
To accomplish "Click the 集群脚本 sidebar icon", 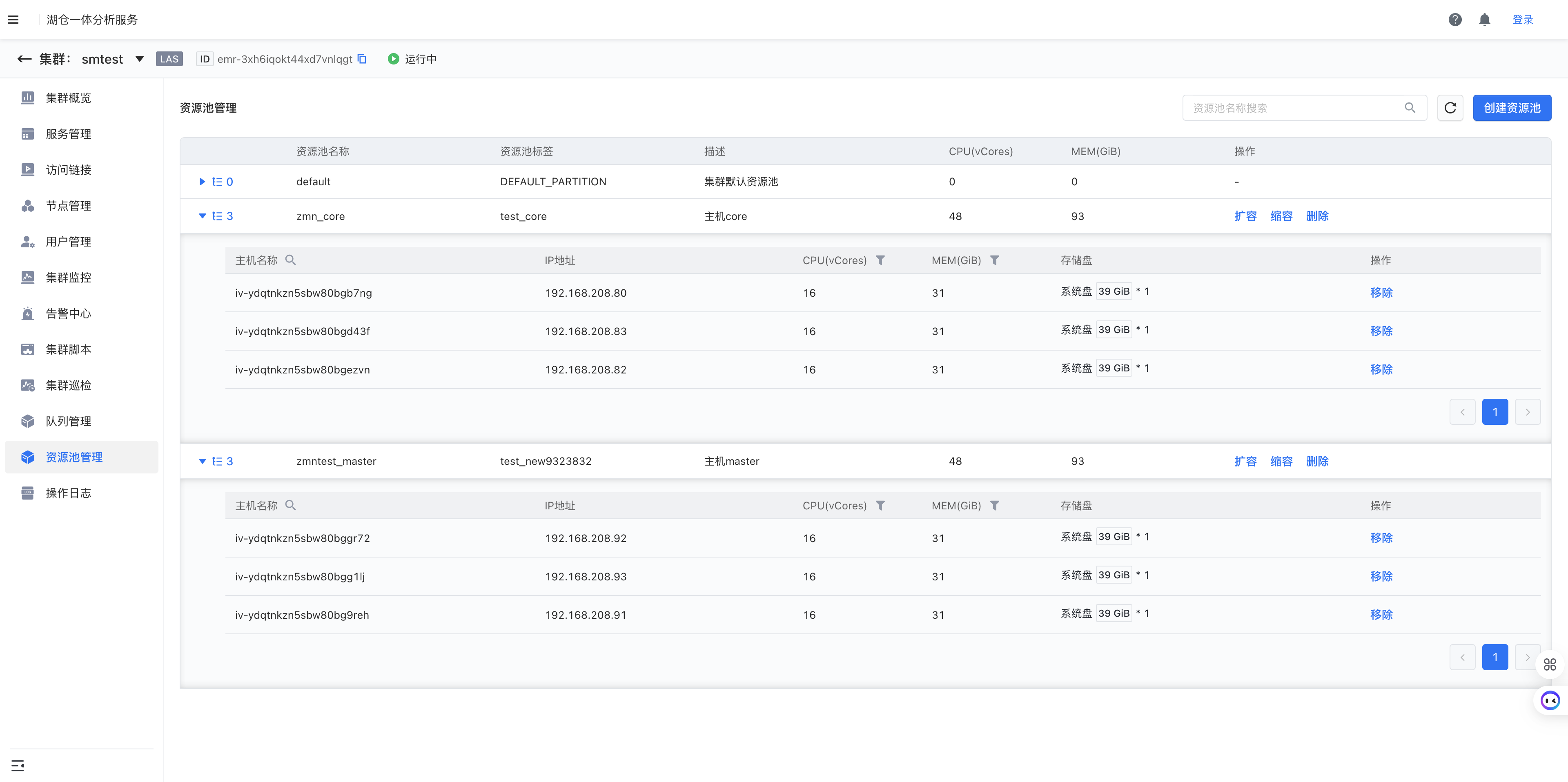I will 27,349.
